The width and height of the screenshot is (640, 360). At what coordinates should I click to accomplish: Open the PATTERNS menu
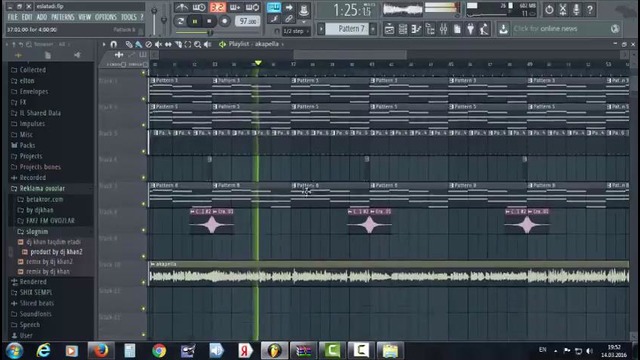(63, 17)
